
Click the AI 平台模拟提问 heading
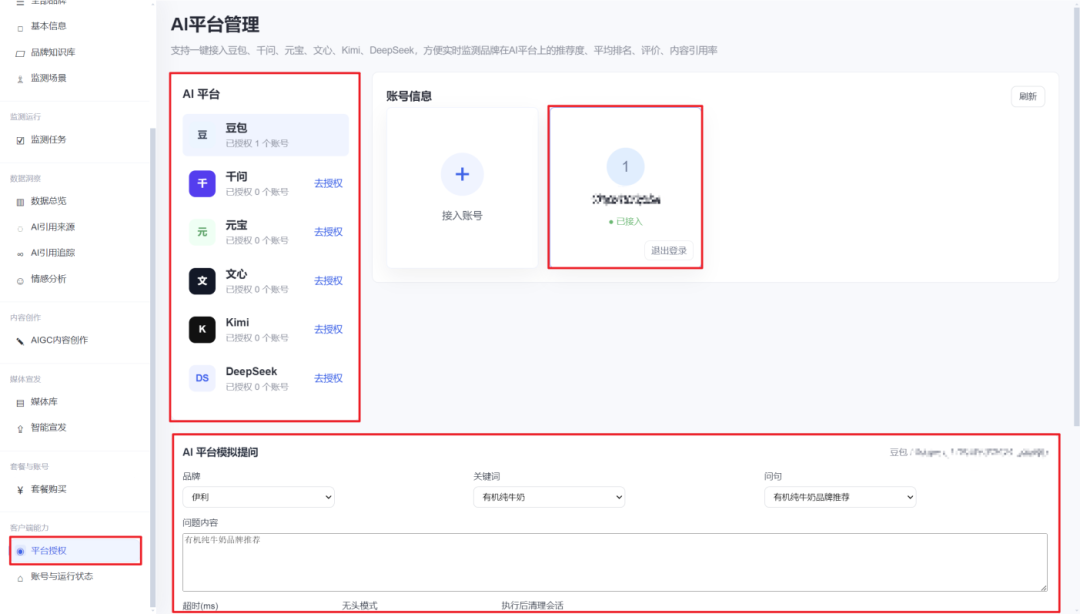(x=220, y=452)
